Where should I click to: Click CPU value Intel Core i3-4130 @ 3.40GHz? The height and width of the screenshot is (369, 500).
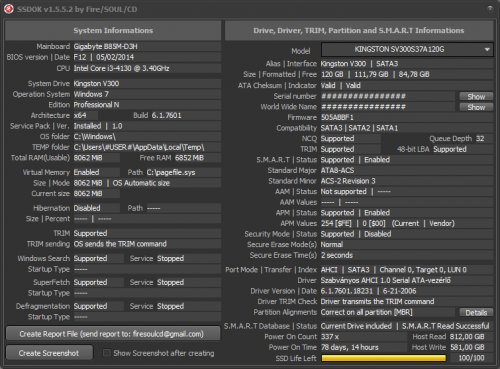(x=121, y=68)
